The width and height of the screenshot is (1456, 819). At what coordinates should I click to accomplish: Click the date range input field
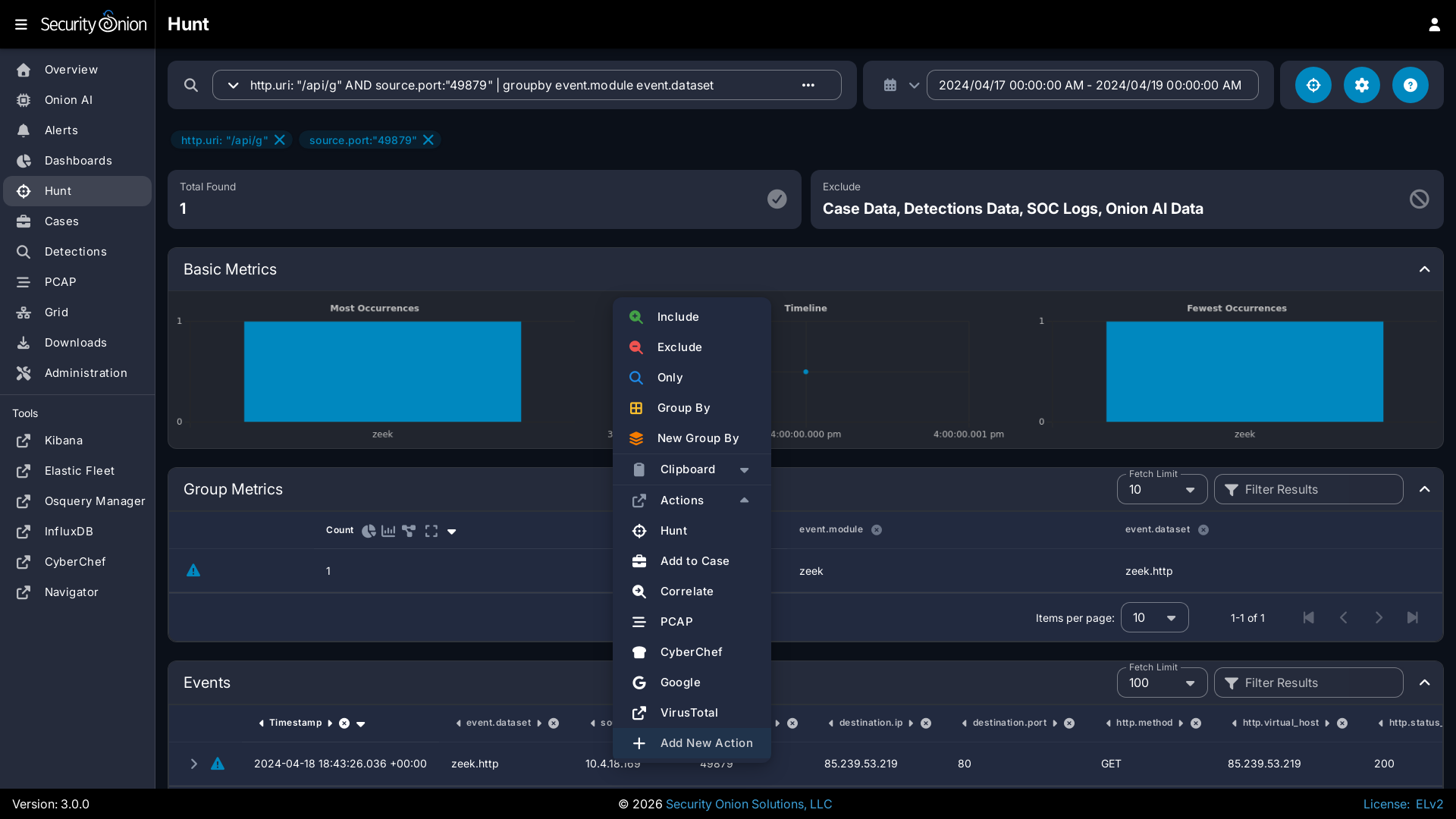pos(1091,85)
